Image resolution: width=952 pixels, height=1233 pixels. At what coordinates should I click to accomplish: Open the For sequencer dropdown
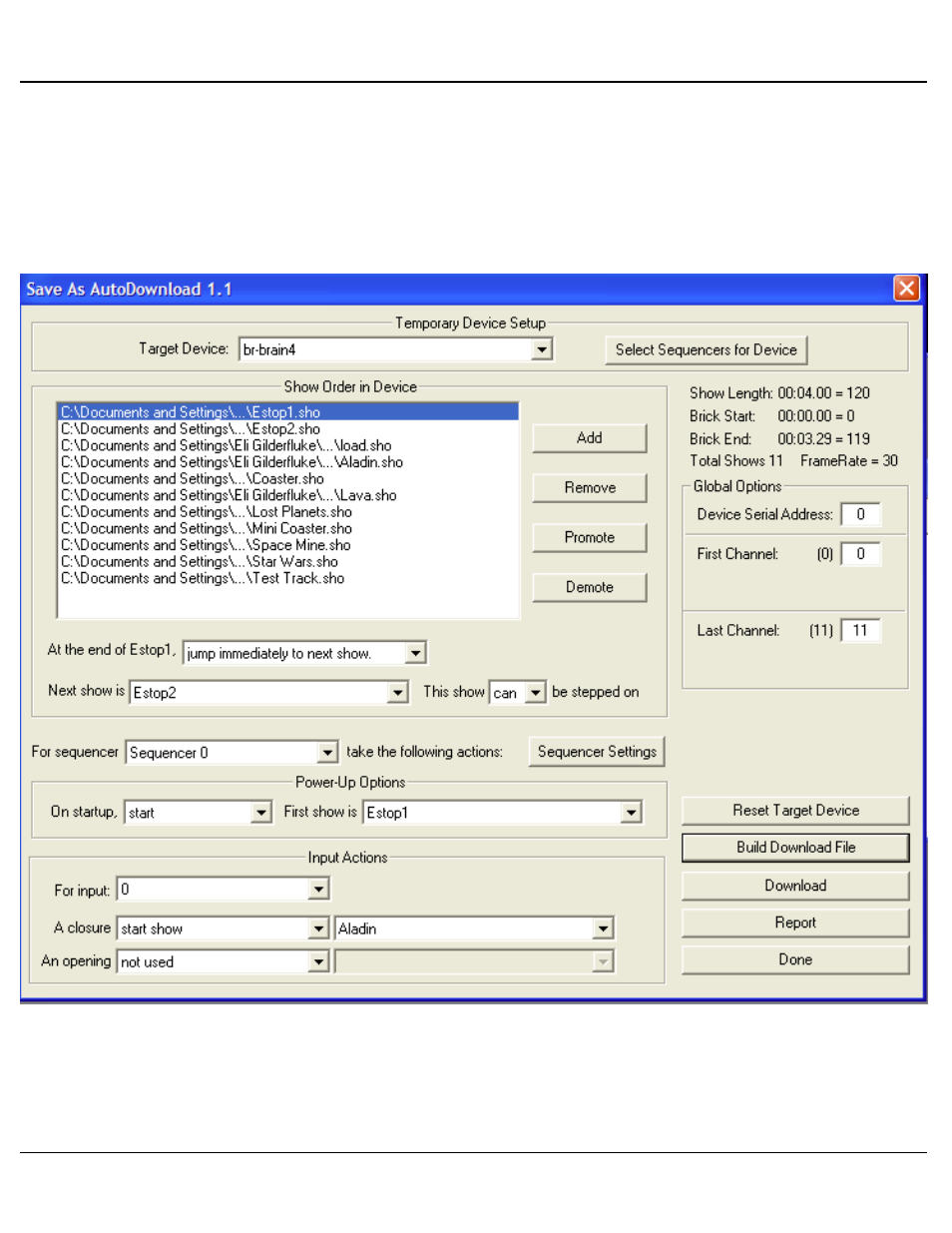pos(327,753)
